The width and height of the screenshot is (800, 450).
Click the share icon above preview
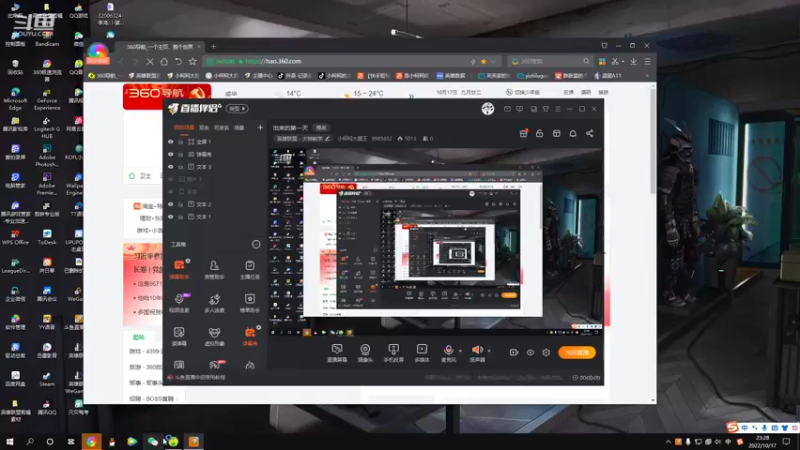(590, 133)
